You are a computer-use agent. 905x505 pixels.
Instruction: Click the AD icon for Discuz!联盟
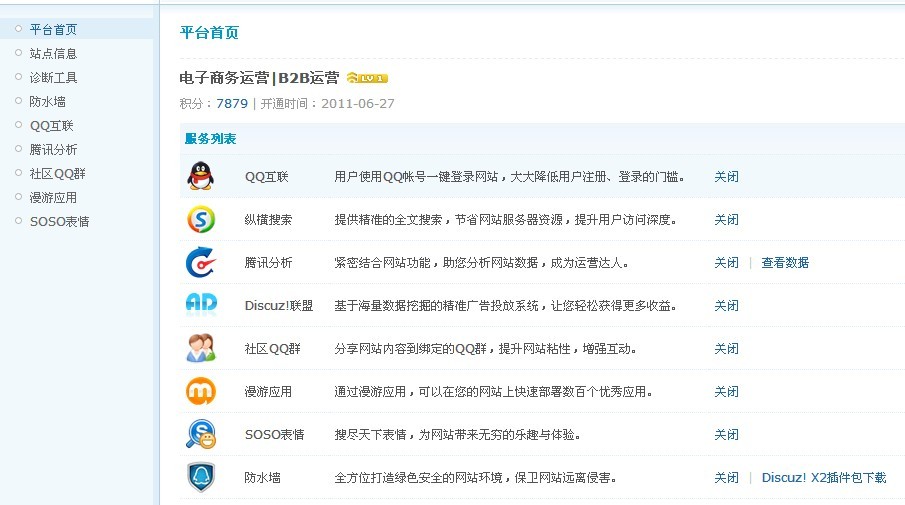(201, 304)
